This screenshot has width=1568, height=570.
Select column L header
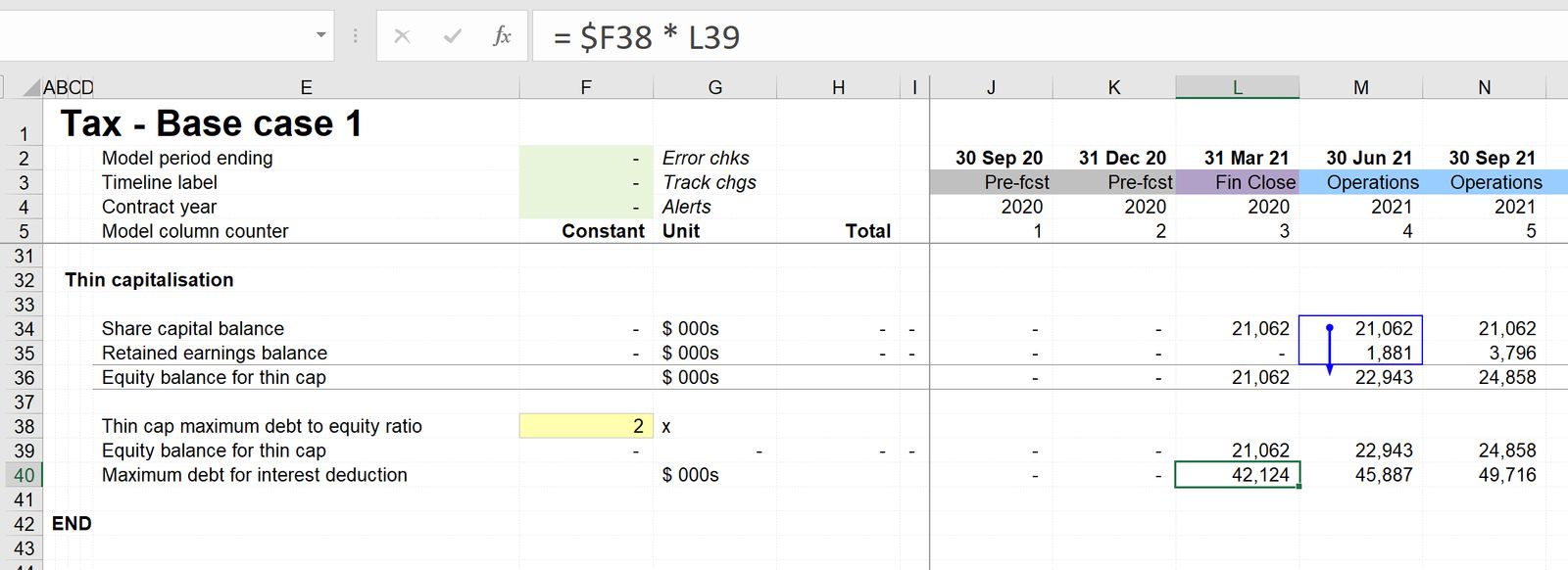[x=1238, y=86]
